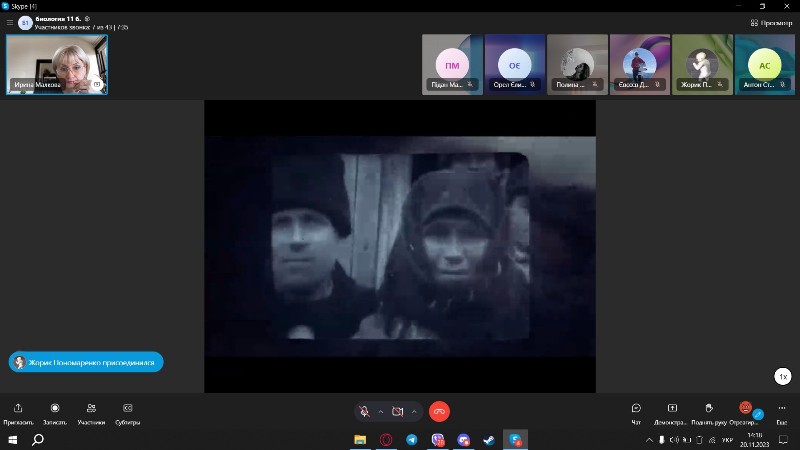Click Skype icon in the taskbar
This screenshot has width=800, height=450.
click(515, 440)
